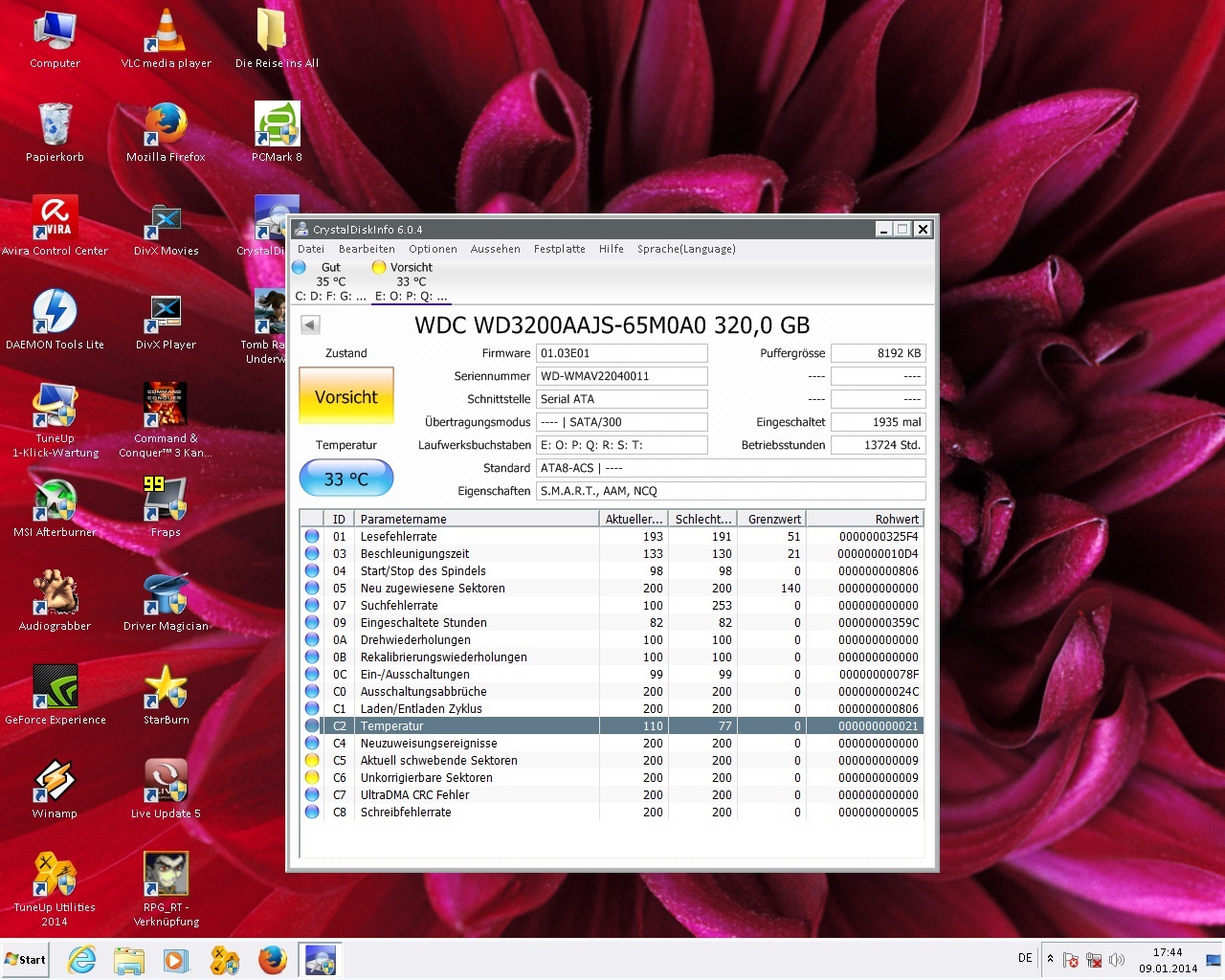The height and width of the screenshot is (980, 1225).
Task: Open Windows Explorer from the taskbar
Action: click(x=129, y=959)
